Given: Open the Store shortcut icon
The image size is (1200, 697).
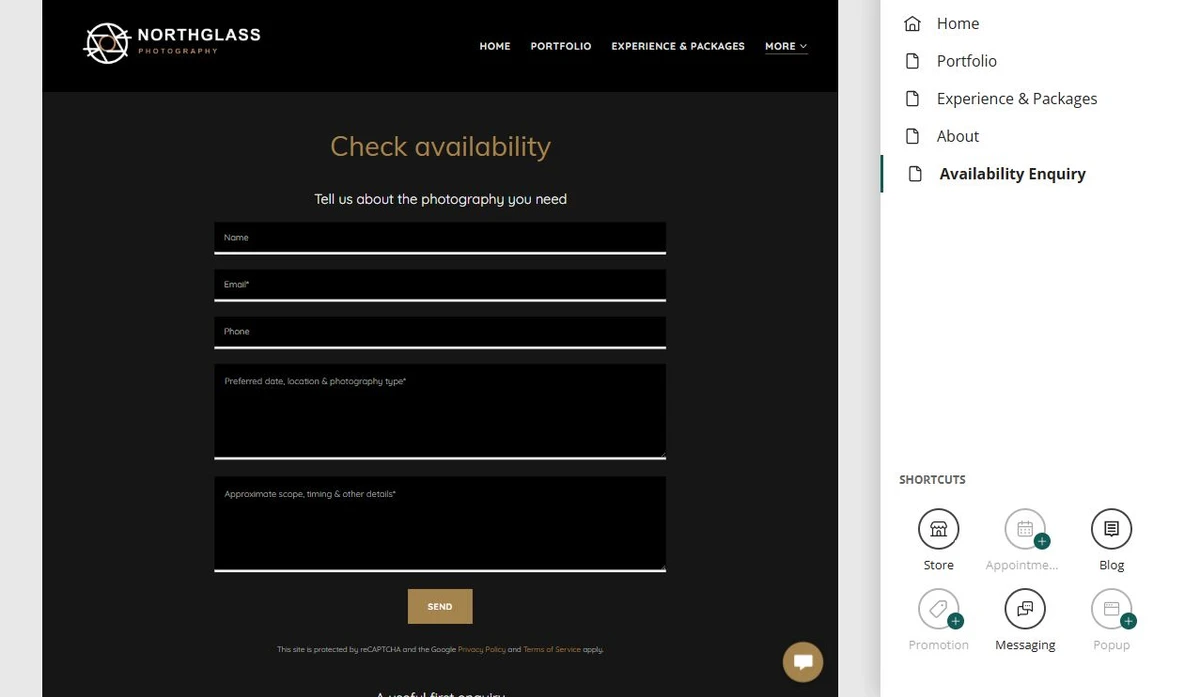Looking at the screenshot, I should [938, 529].
